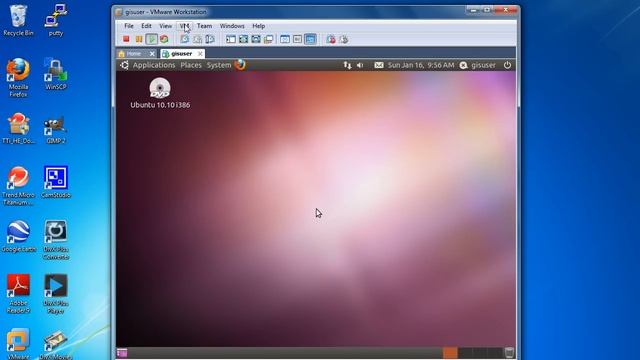Enter Full Screen mode from the toolbar
This screenshot has height=360, width=640.
click(x=256, y=39)
